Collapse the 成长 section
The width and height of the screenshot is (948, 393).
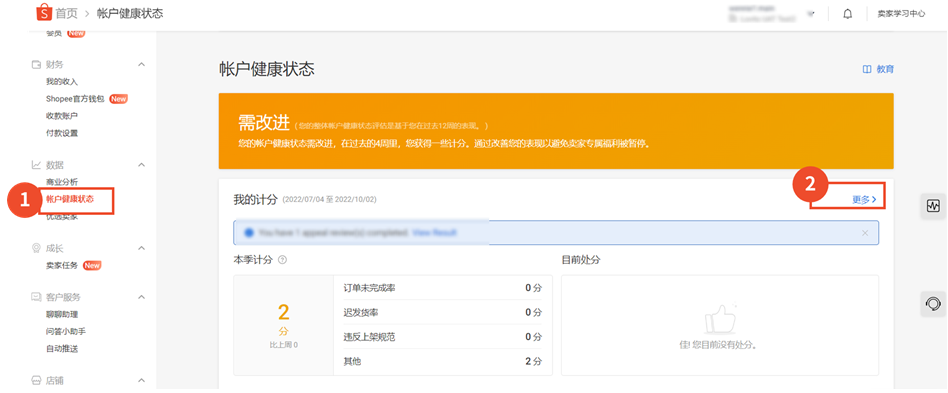point(141,248)
